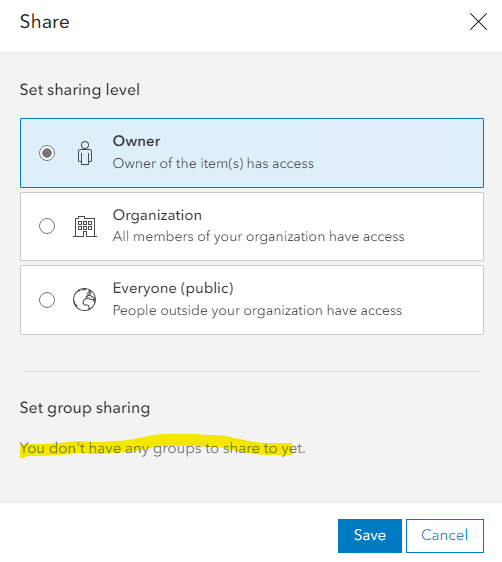Screen dimensions: 502x562
Task: Select the Everyone (public) radio button
Action: 47,300
